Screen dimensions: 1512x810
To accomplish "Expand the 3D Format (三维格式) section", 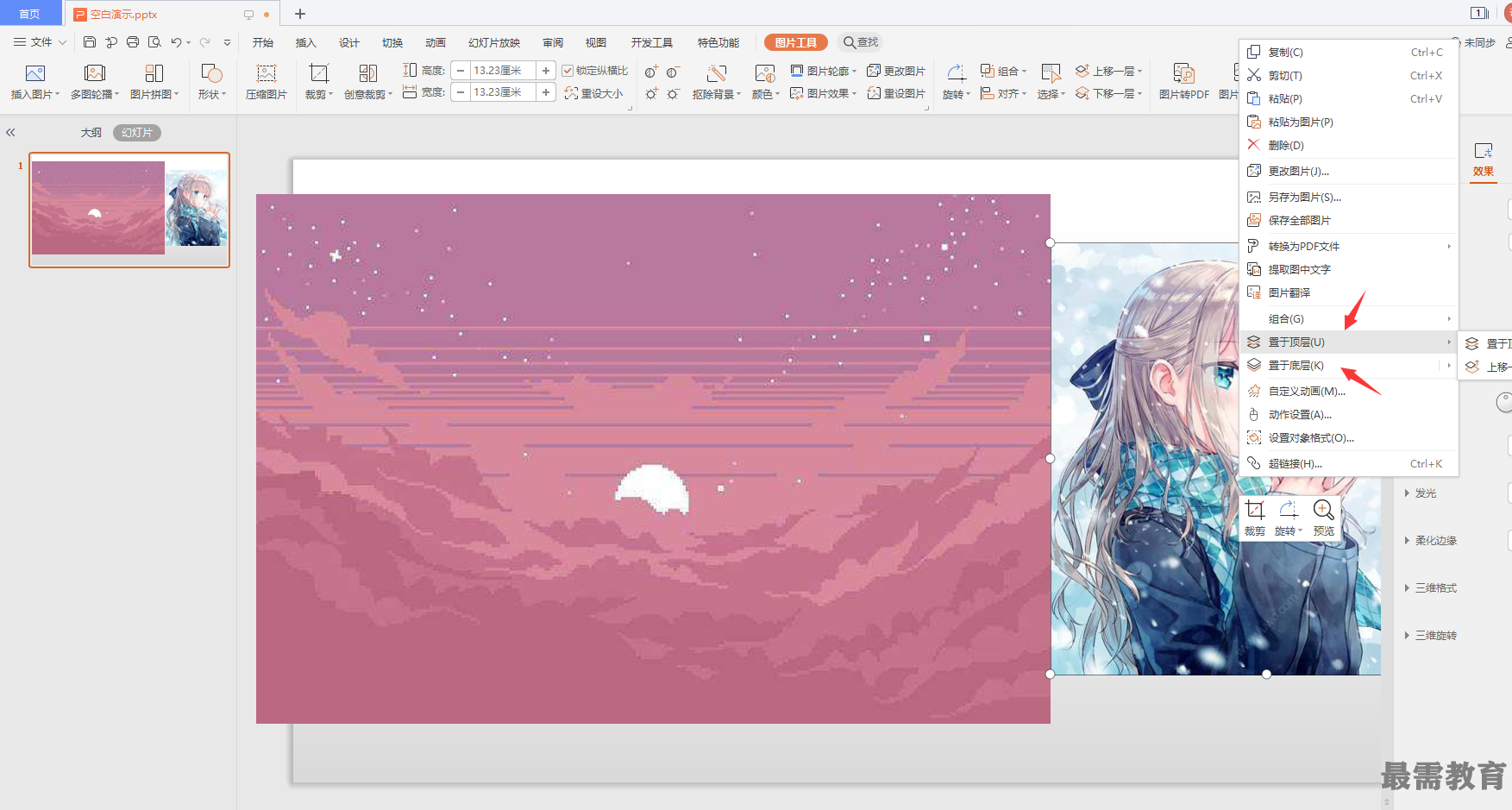I will 1431,588.
